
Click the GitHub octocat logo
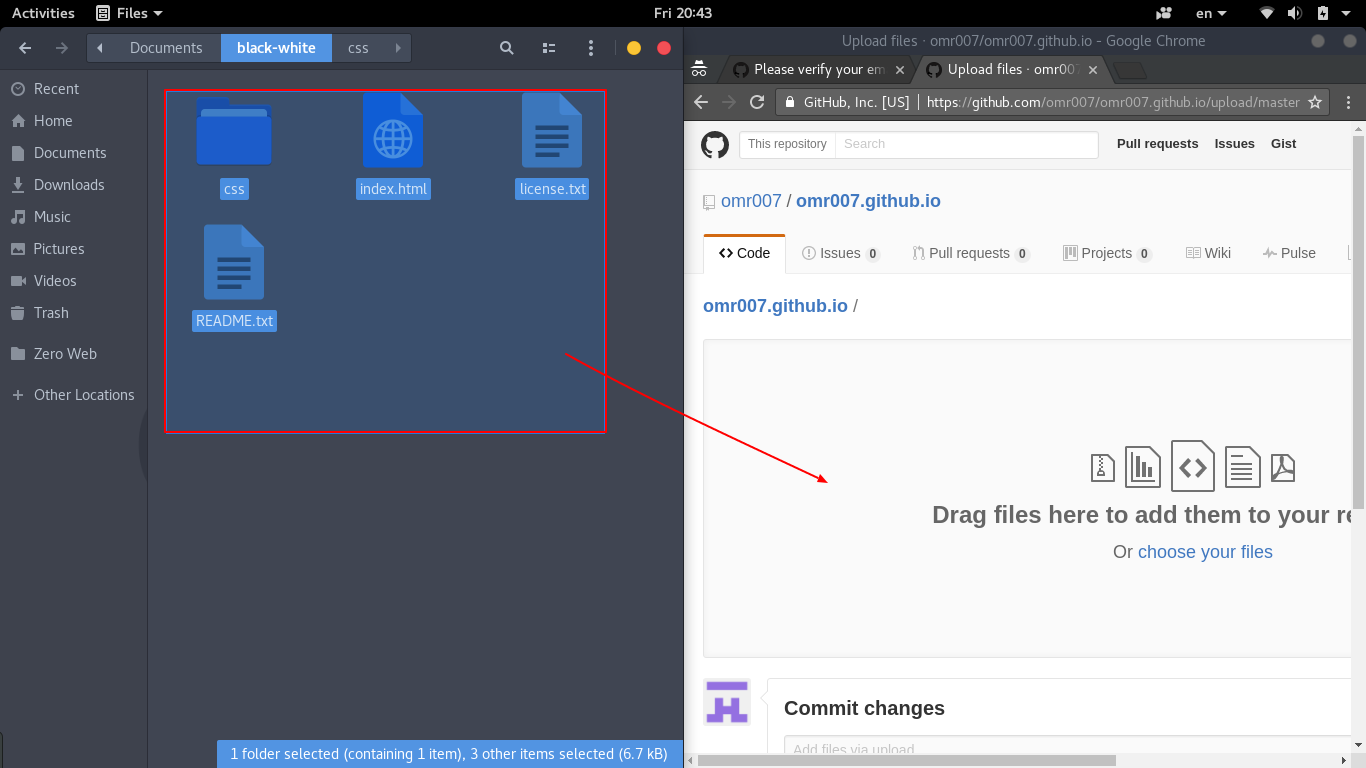click(715, 145)
